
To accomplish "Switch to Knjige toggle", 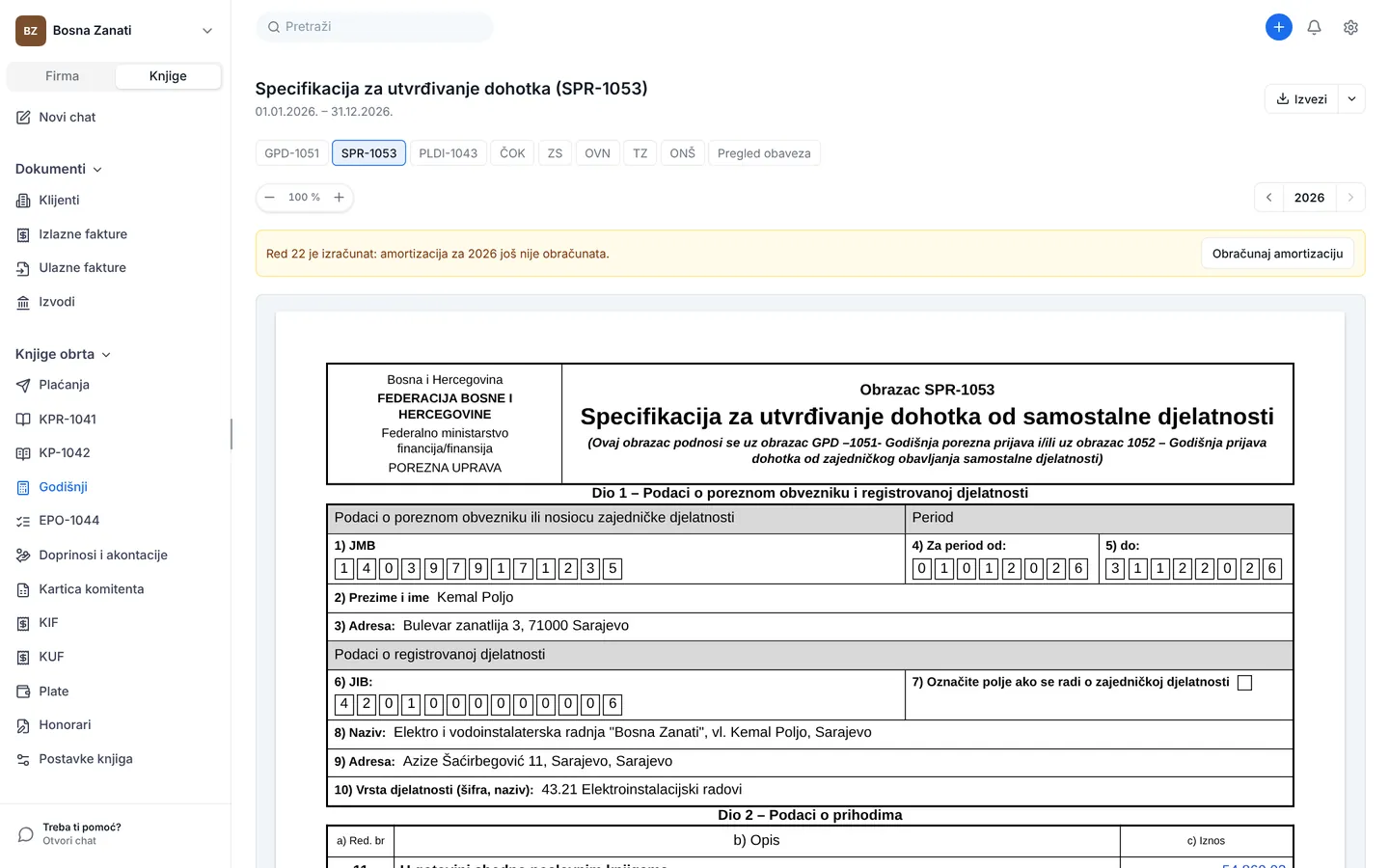I will click(x=168, y=76).
